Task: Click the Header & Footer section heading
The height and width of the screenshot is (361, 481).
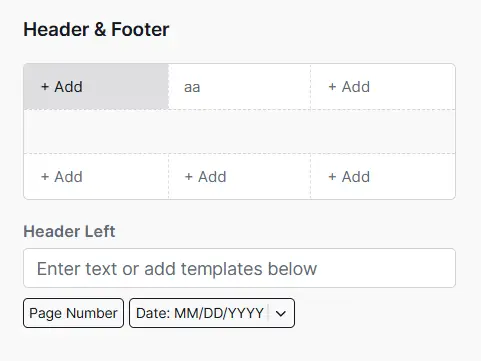Action: [96, 29]
